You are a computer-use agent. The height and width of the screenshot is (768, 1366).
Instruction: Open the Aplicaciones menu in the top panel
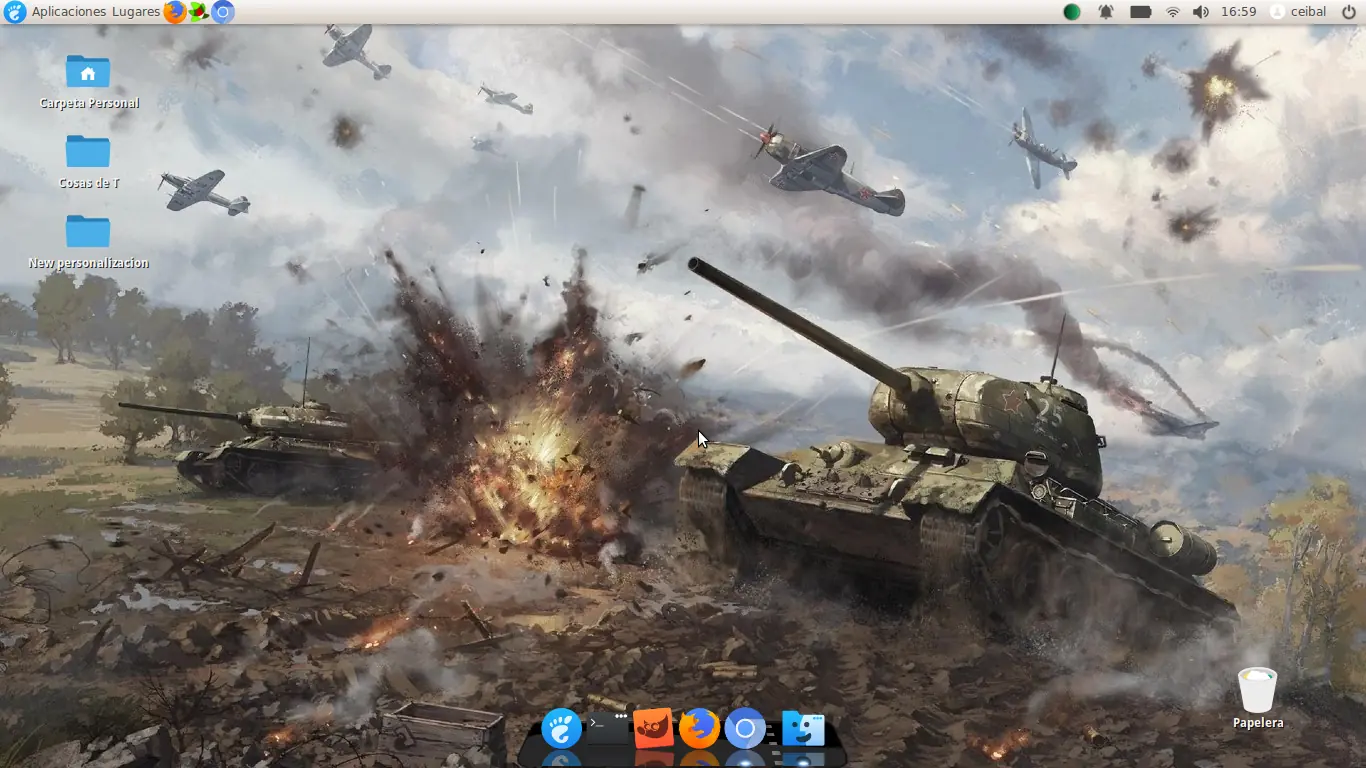[x=68, y=12]
